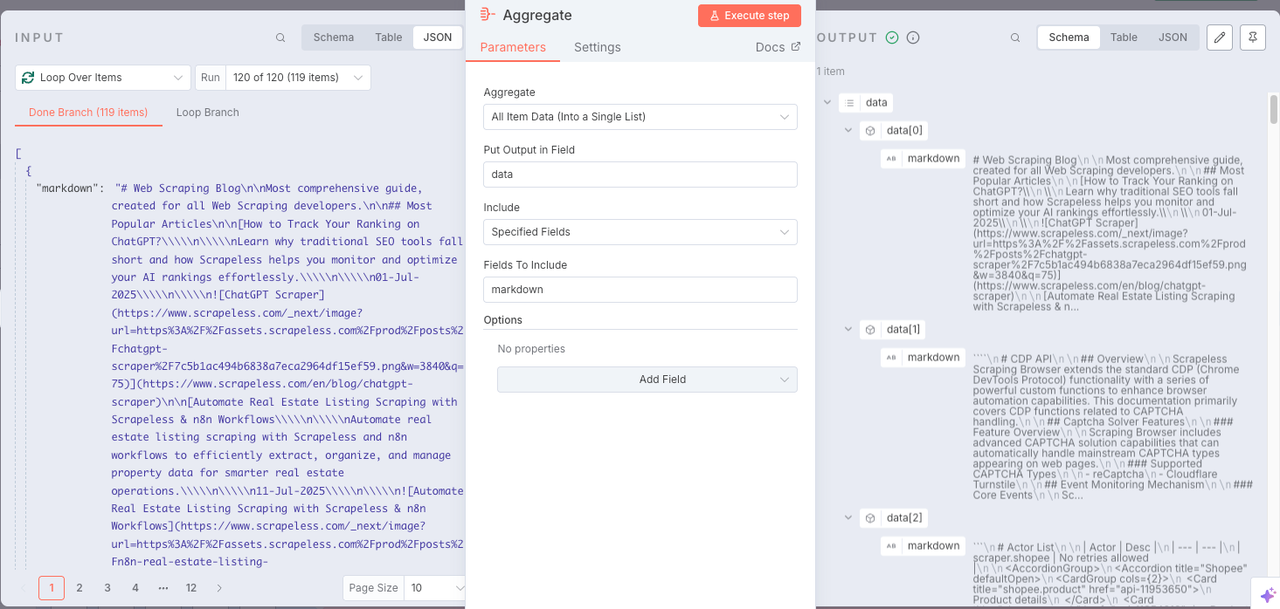Click the pencil edit output icon

1219,37
